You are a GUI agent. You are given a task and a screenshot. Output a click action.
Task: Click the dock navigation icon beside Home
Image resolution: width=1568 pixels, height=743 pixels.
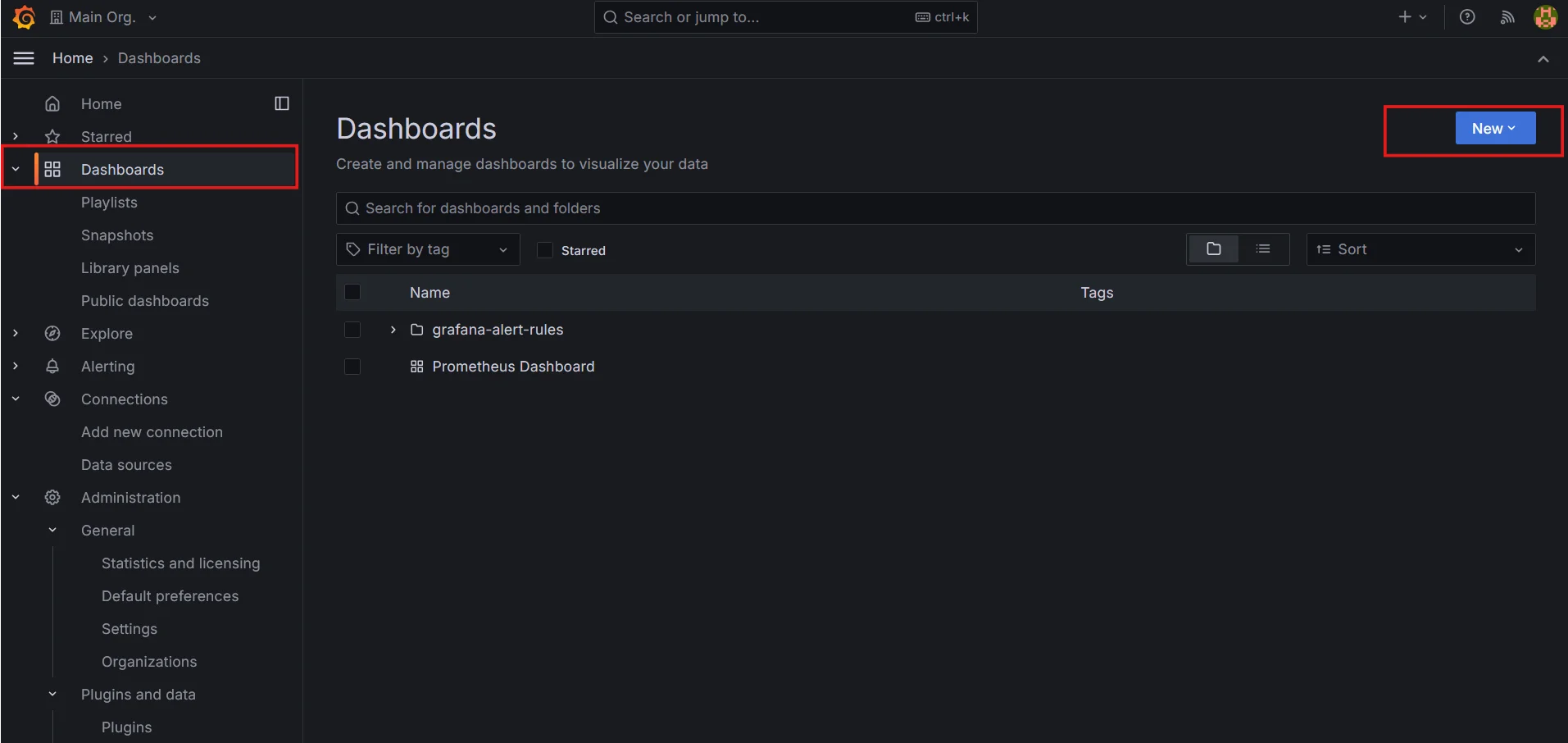coord(282,103)
